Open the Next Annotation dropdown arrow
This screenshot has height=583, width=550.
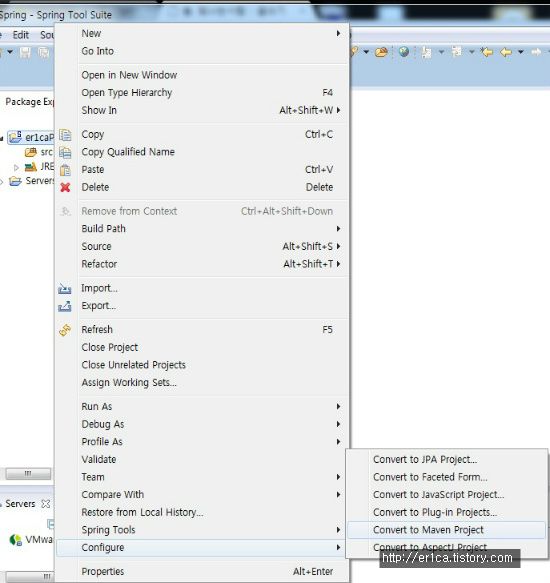point(441,52)
